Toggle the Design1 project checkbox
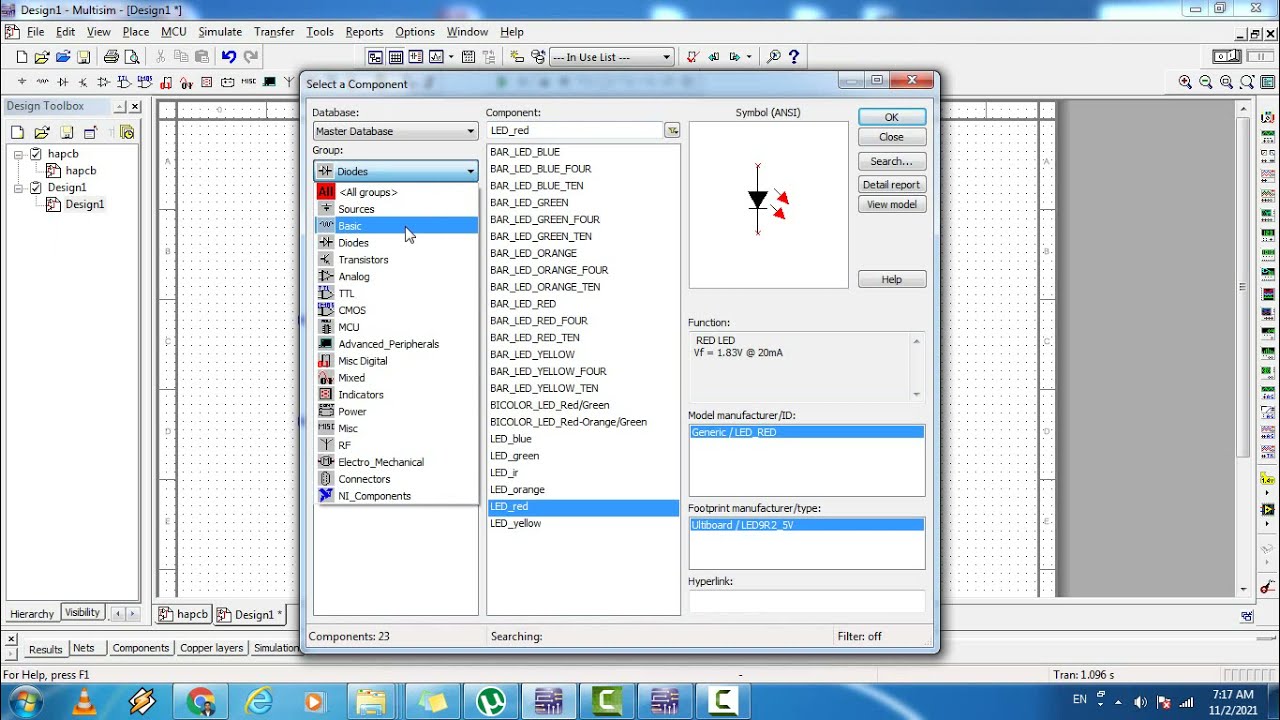The width and height of the screenshot is (1280, 720). pos(36,187)
